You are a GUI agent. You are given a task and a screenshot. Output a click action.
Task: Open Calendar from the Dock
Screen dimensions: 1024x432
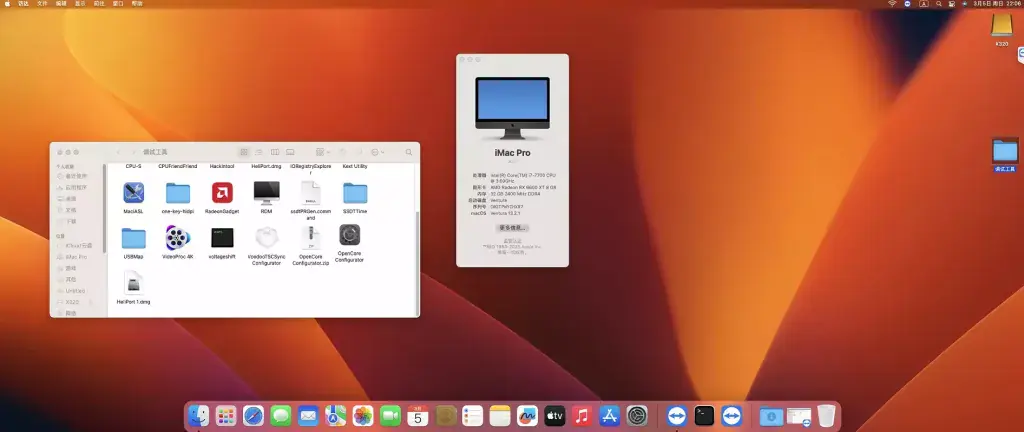[418, 416]
